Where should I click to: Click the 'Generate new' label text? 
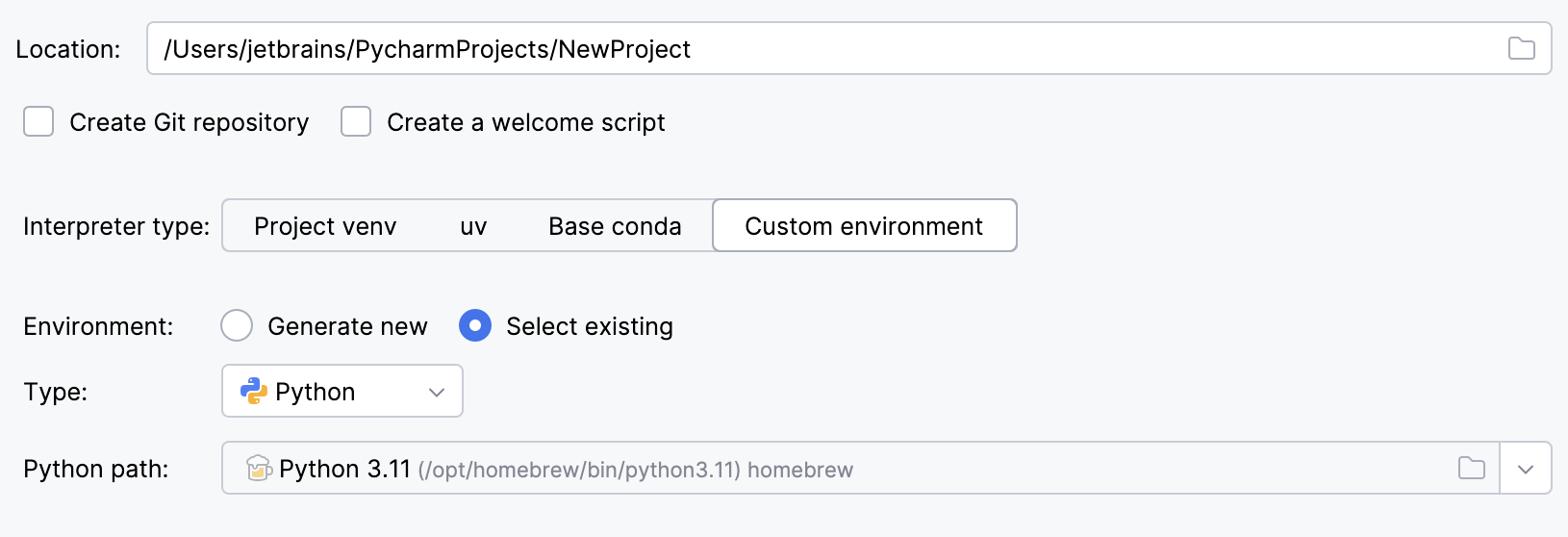pyautogui.click(x=347, y=327)
